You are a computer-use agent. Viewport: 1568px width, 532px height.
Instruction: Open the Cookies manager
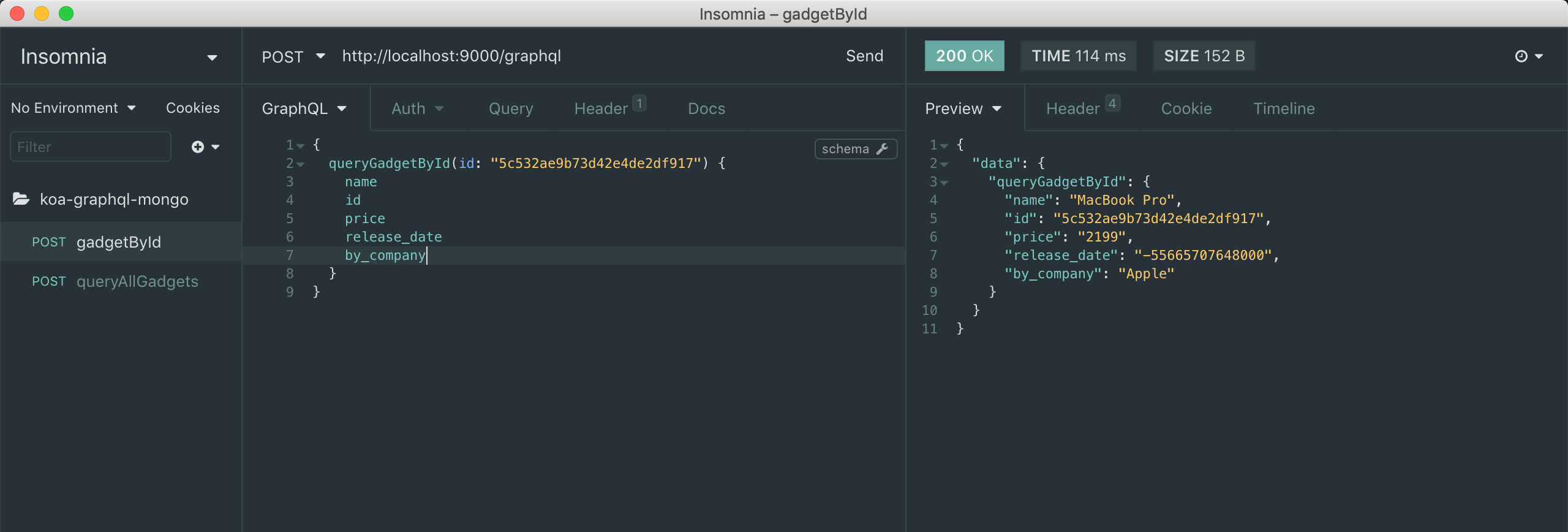(193, 108)
